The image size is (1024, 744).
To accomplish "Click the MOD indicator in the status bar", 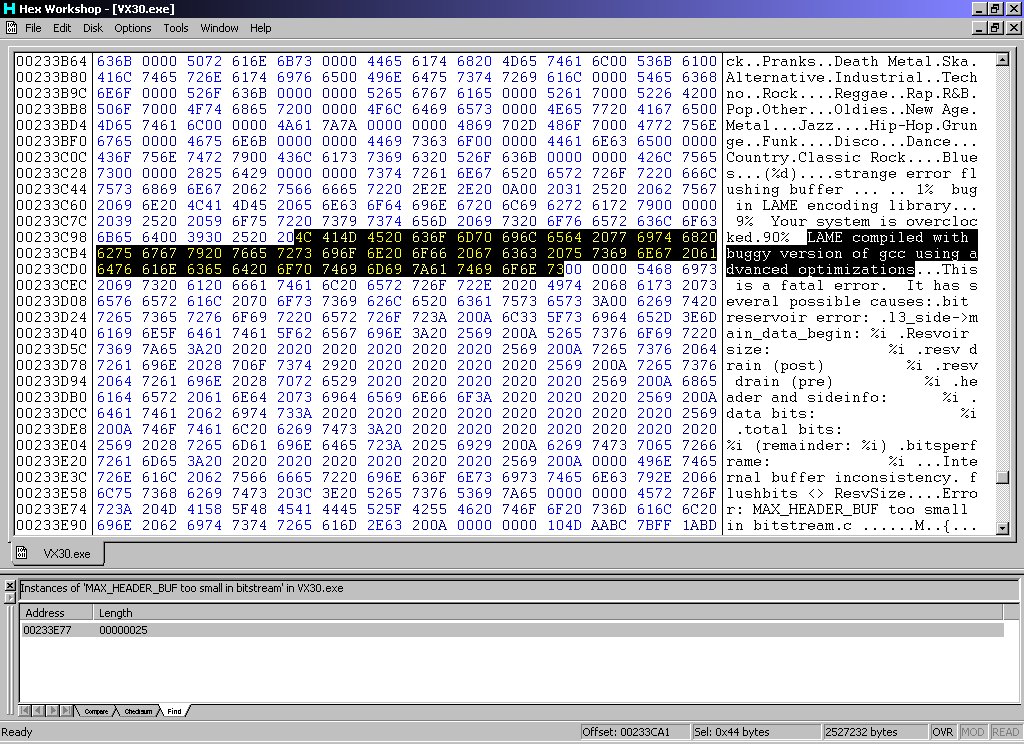I will pos(972,732).
